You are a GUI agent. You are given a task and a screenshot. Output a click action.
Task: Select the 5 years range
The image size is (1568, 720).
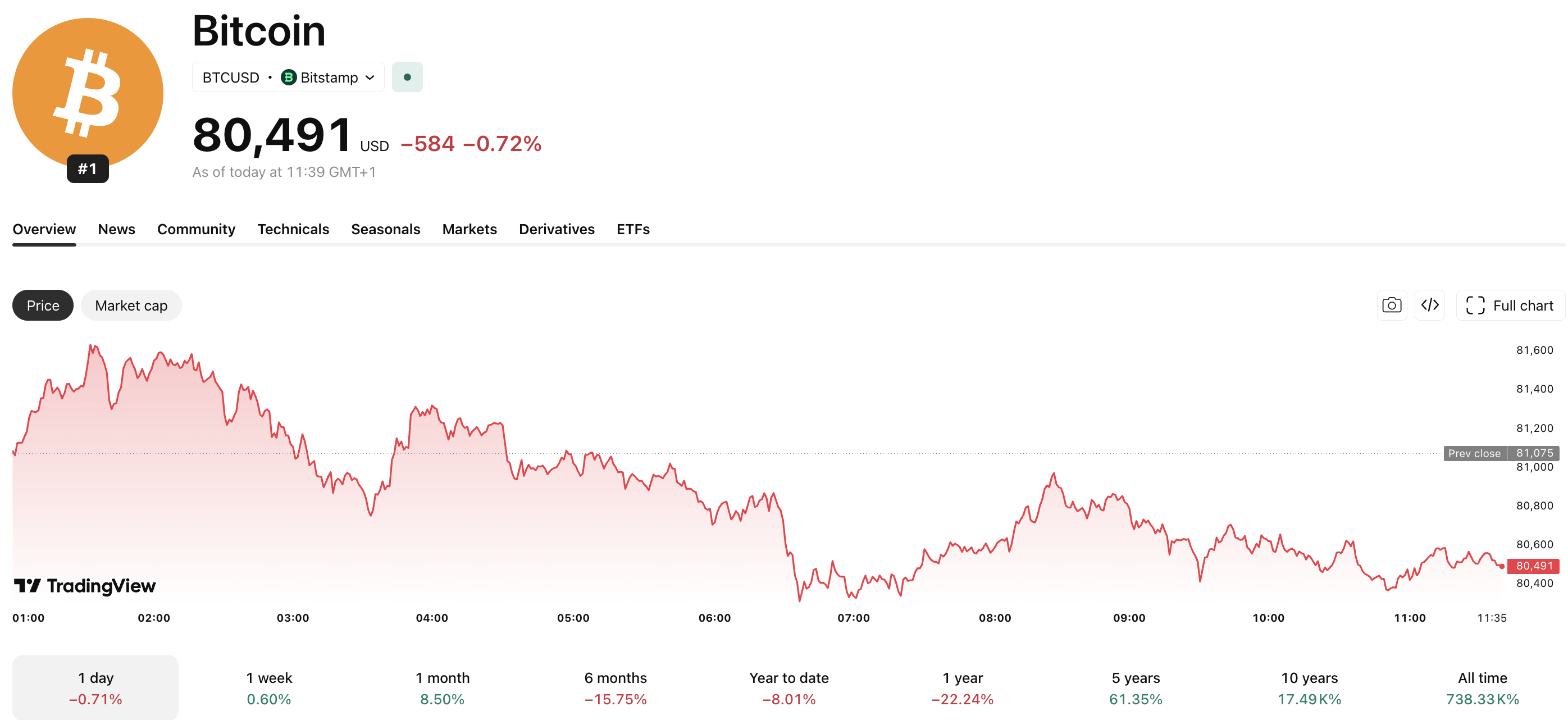click(1136, 688)
